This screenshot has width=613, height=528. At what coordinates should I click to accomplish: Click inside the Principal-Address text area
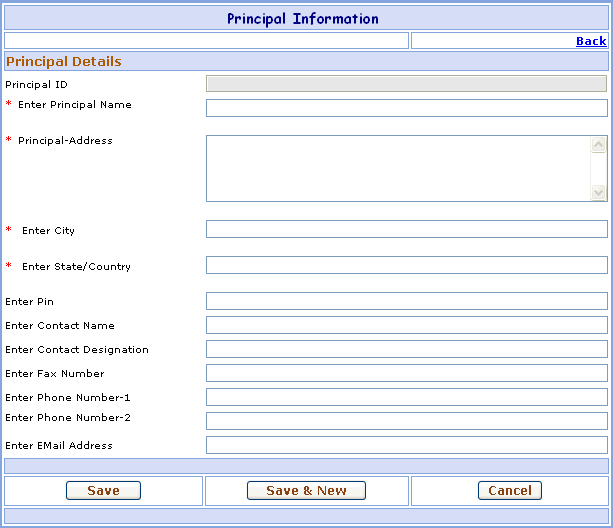pos(398,168)
